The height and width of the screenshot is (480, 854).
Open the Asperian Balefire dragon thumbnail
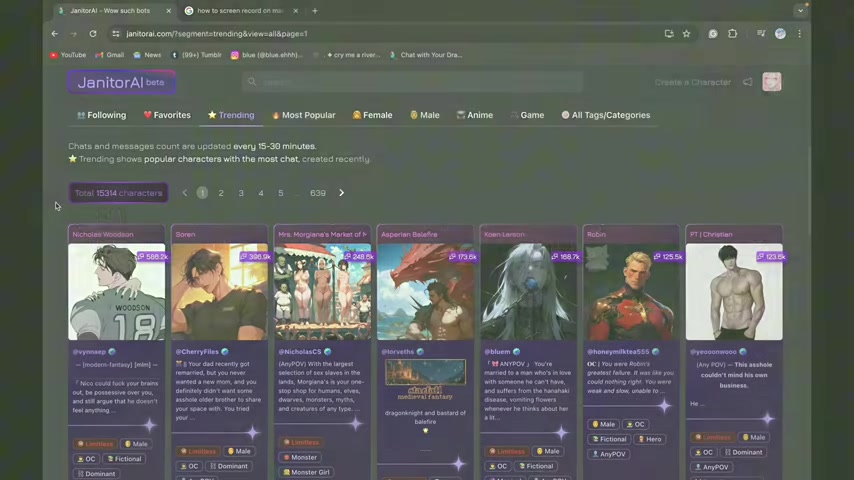click(425, 292)
